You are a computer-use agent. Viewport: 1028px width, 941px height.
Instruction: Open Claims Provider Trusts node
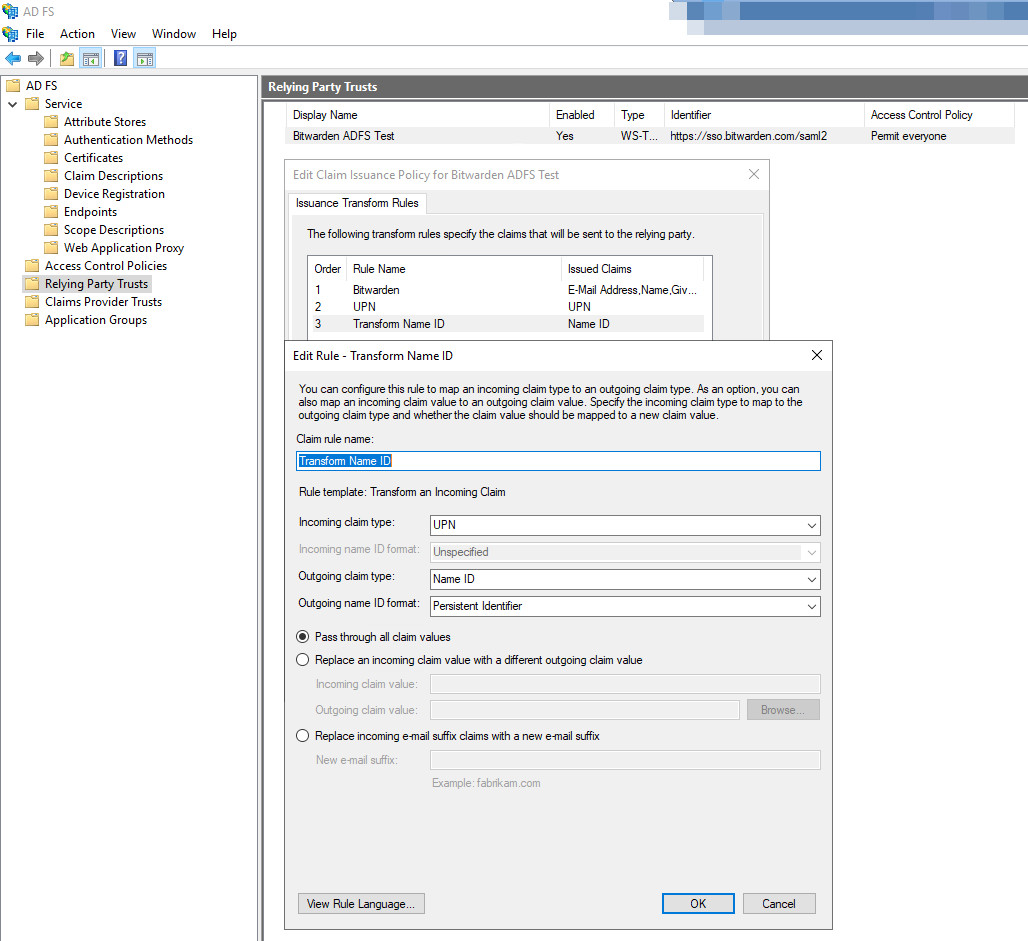[x=103, y=302]
